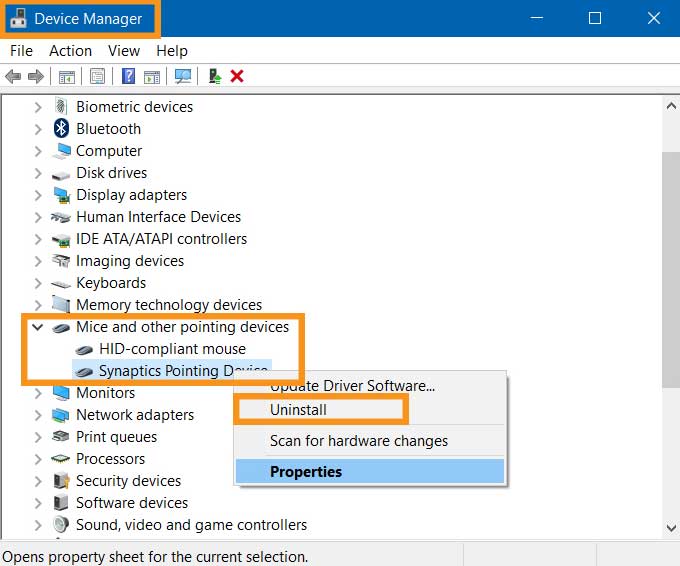Select the IDE ATA/ATAPI controllers label

pos(161,239)
